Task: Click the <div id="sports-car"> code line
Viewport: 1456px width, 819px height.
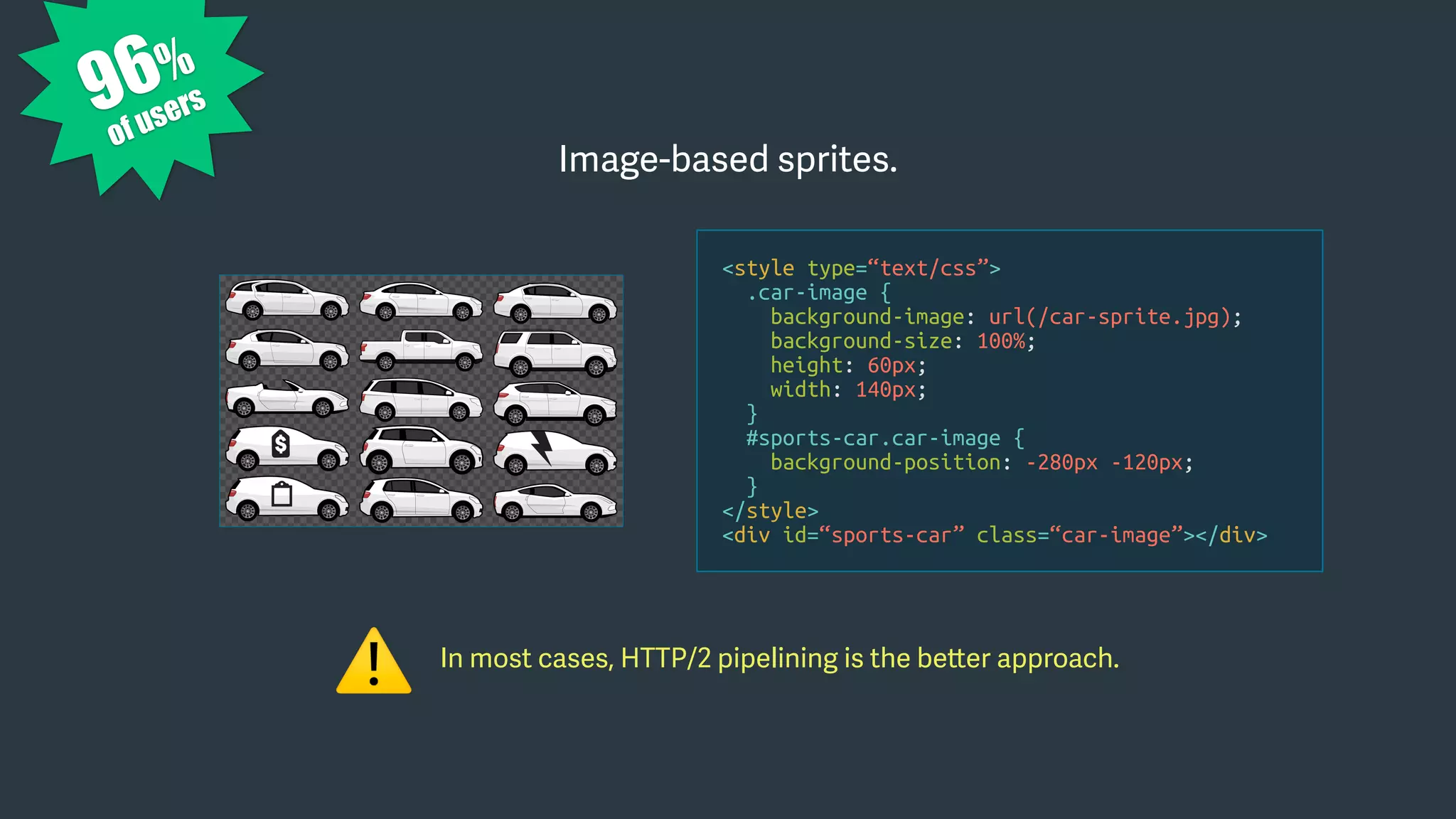Action: 995,535
